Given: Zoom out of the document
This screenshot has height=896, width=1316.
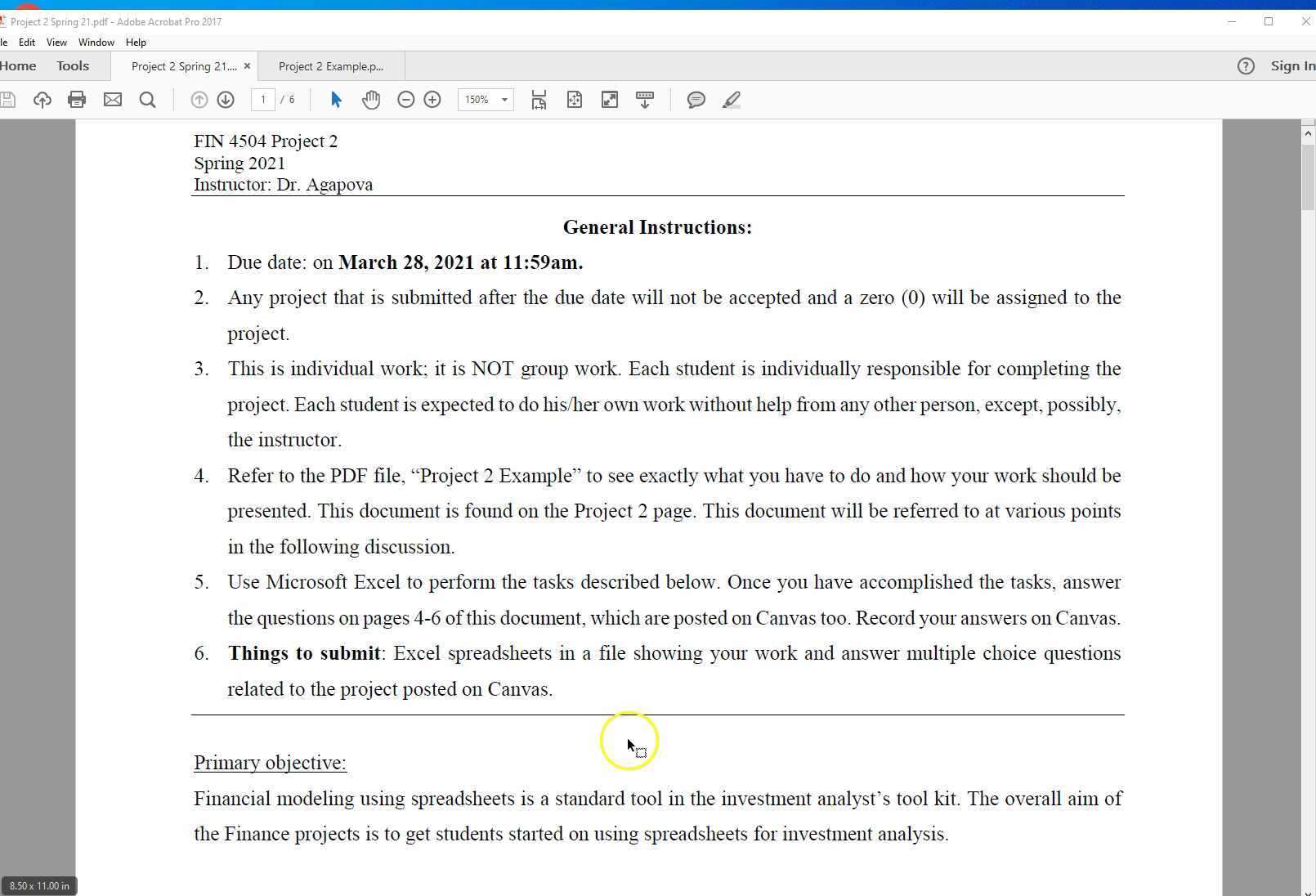Looking at the screenshot, I should pyautogui.click(x=405, y=100).
